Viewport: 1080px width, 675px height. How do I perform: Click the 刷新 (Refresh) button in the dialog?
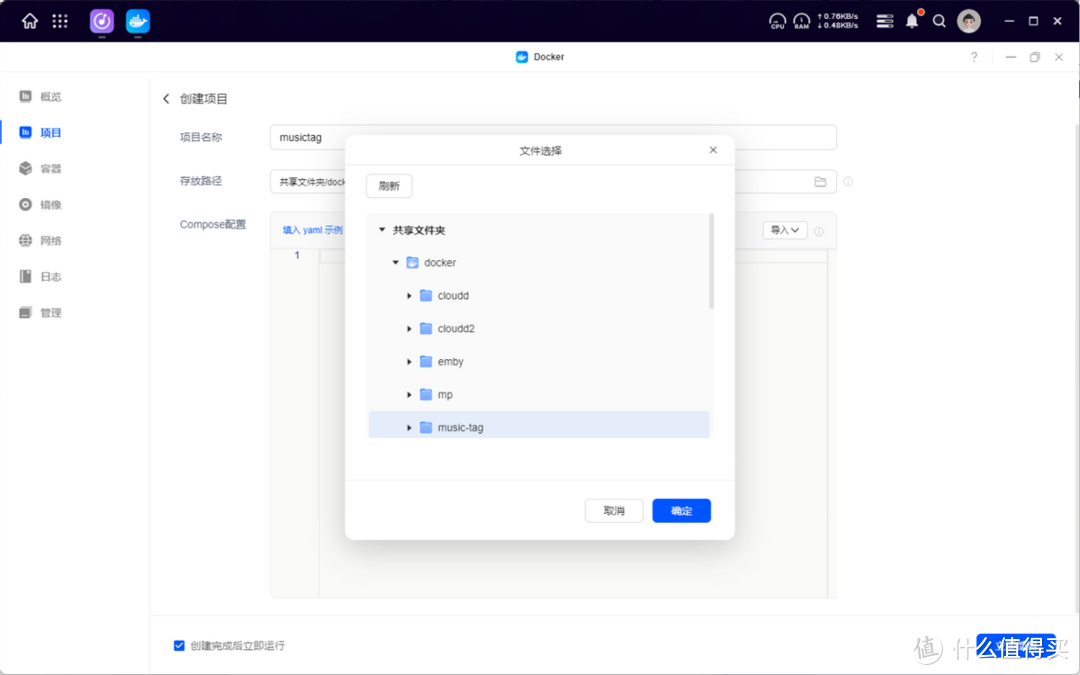(x=388, y=185)
